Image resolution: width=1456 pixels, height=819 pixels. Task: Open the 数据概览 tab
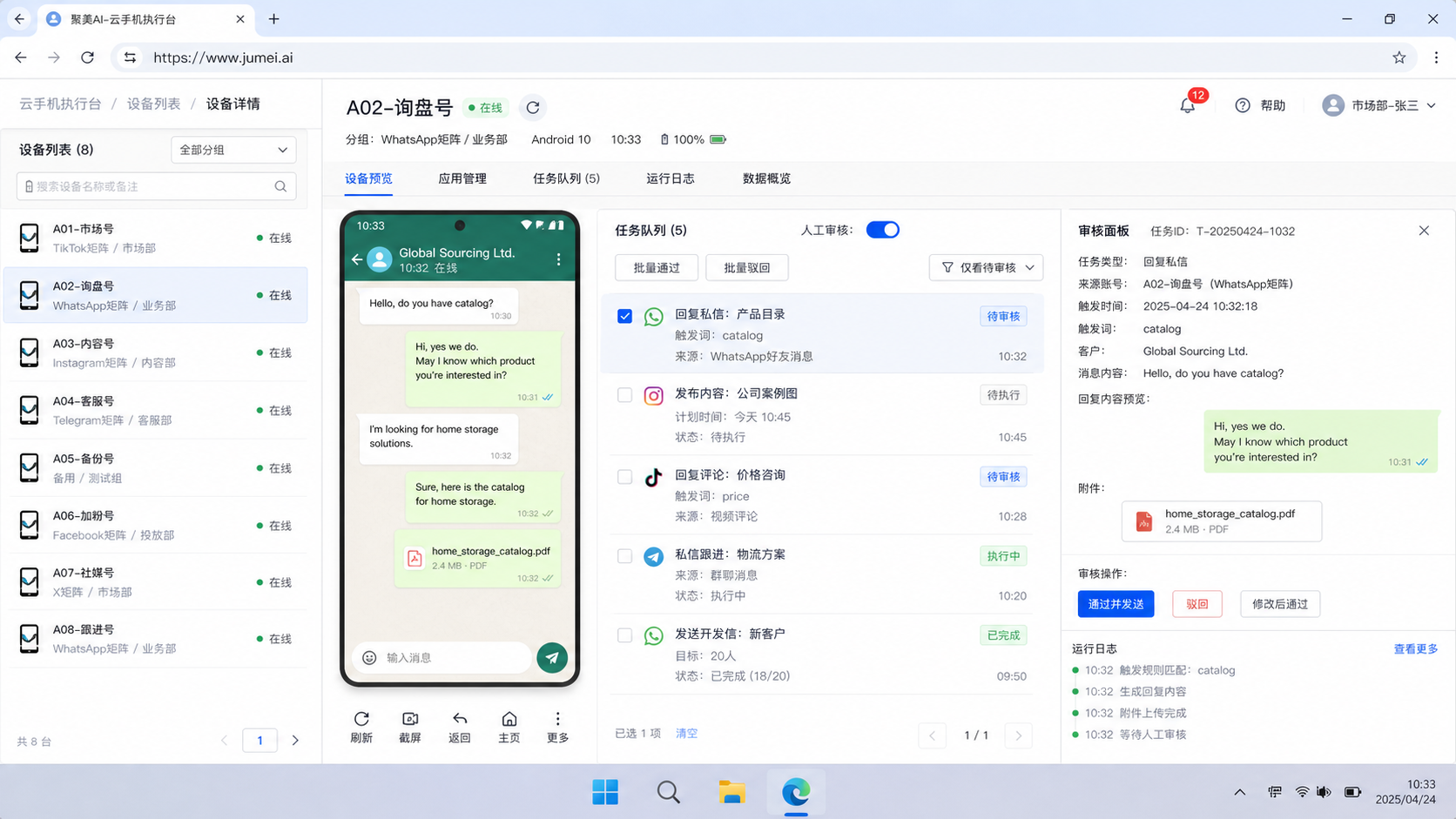pos(767,178)
